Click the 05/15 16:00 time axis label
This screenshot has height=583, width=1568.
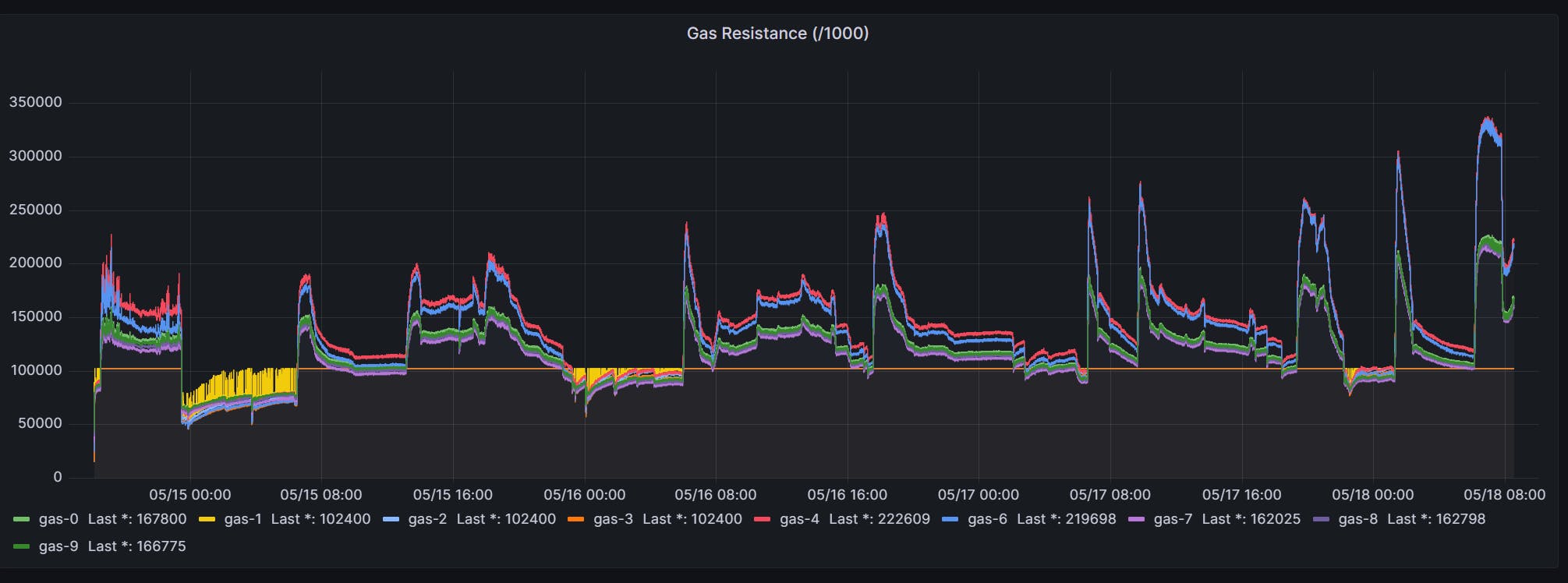(x=453, y=495)
